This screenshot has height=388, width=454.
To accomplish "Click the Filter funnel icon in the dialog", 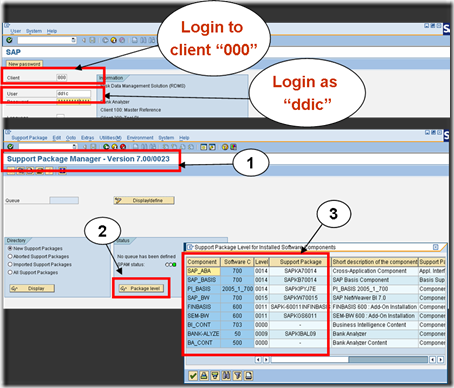I will pyautogui.click(x=237, y=376).
